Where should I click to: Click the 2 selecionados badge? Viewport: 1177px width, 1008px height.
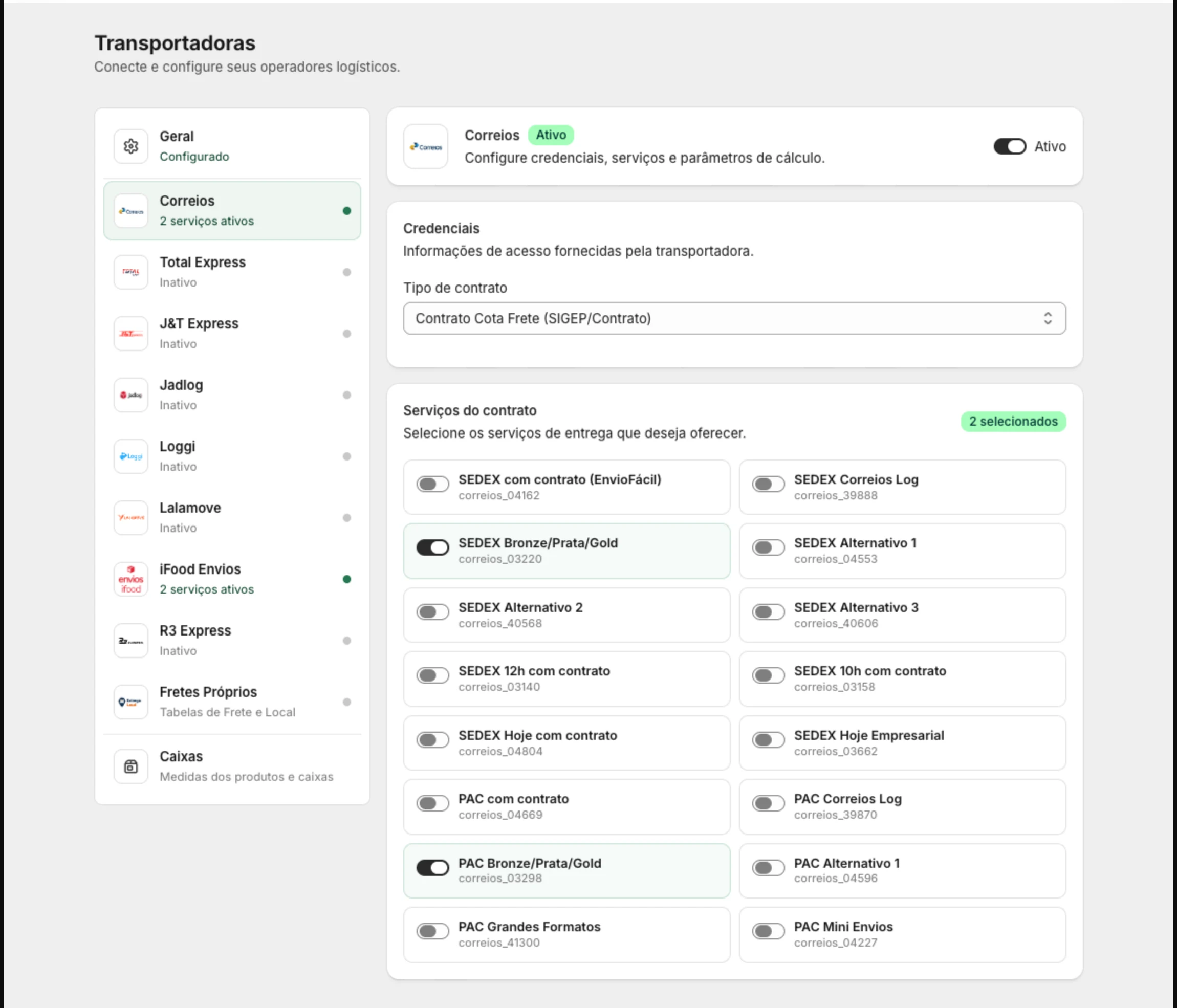[x=1013, y=422]
